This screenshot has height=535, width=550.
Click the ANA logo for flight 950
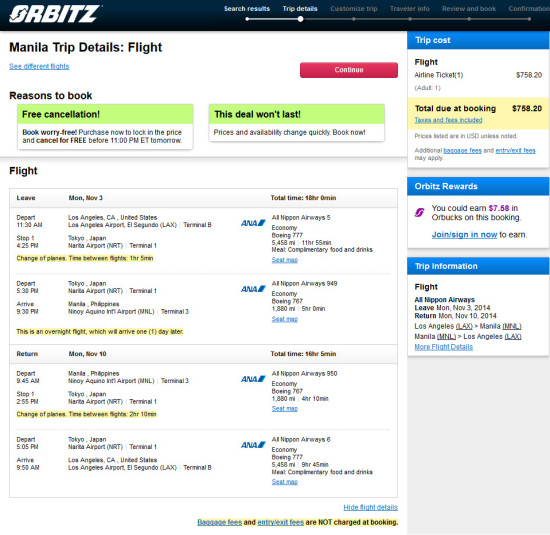click(253, 379)
